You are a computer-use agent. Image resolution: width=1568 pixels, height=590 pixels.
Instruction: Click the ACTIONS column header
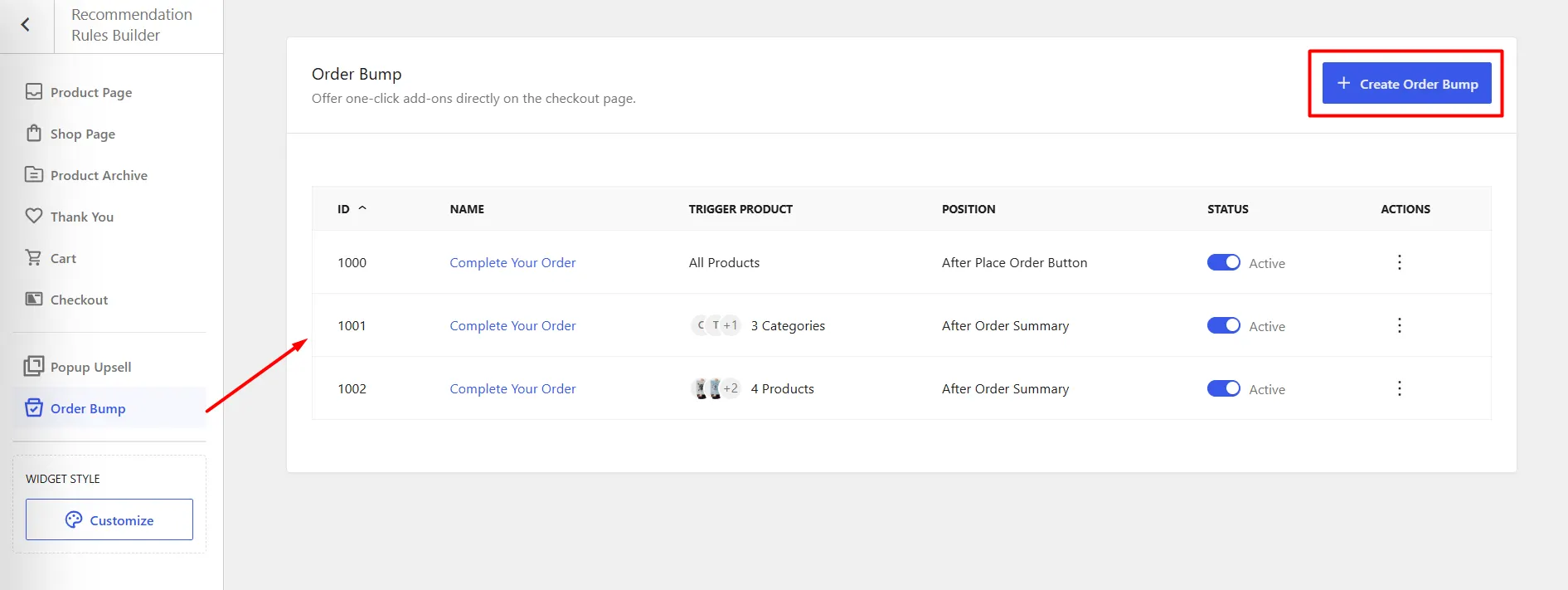tap(1405, 209)
